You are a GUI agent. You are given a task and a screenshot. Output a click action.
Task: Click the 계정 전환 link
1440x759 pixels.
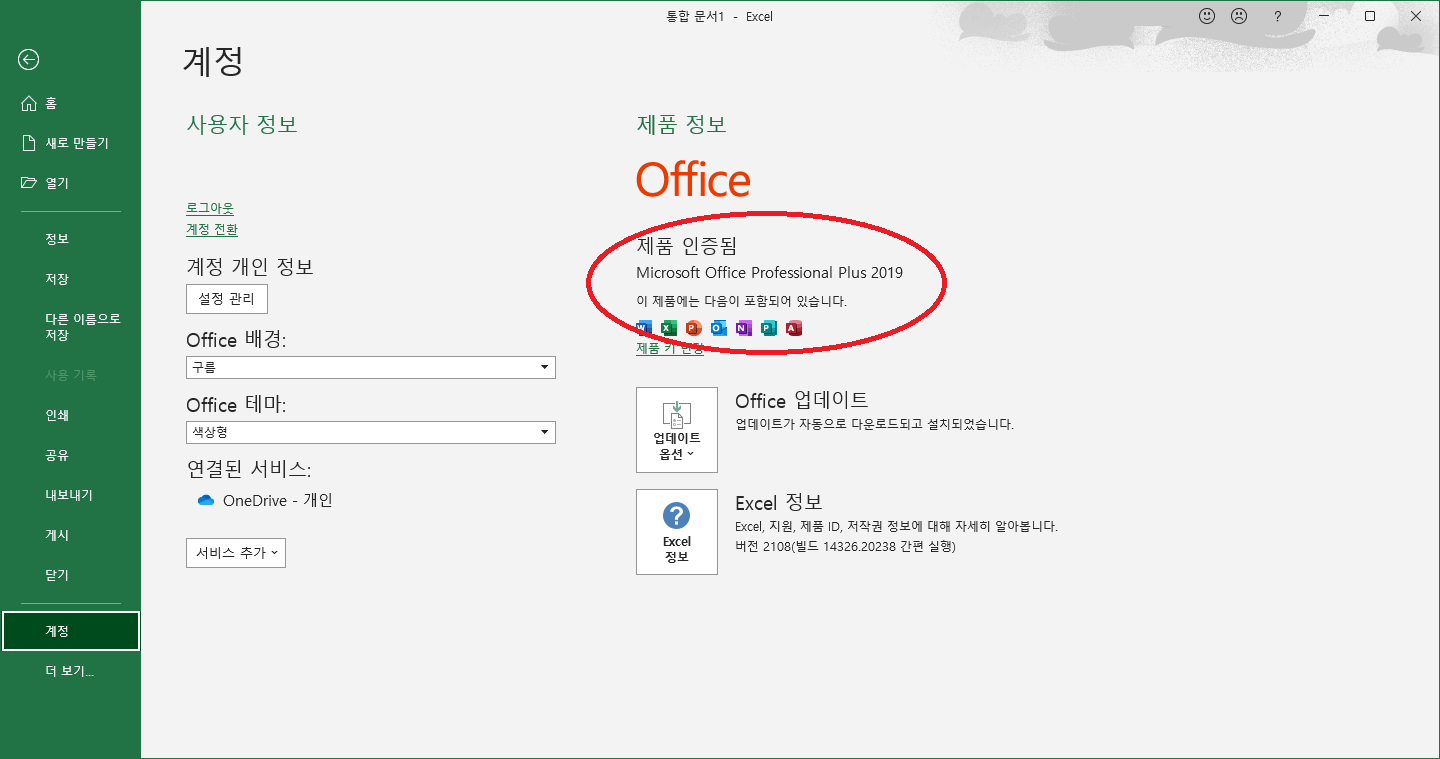(x=212, y=229)
